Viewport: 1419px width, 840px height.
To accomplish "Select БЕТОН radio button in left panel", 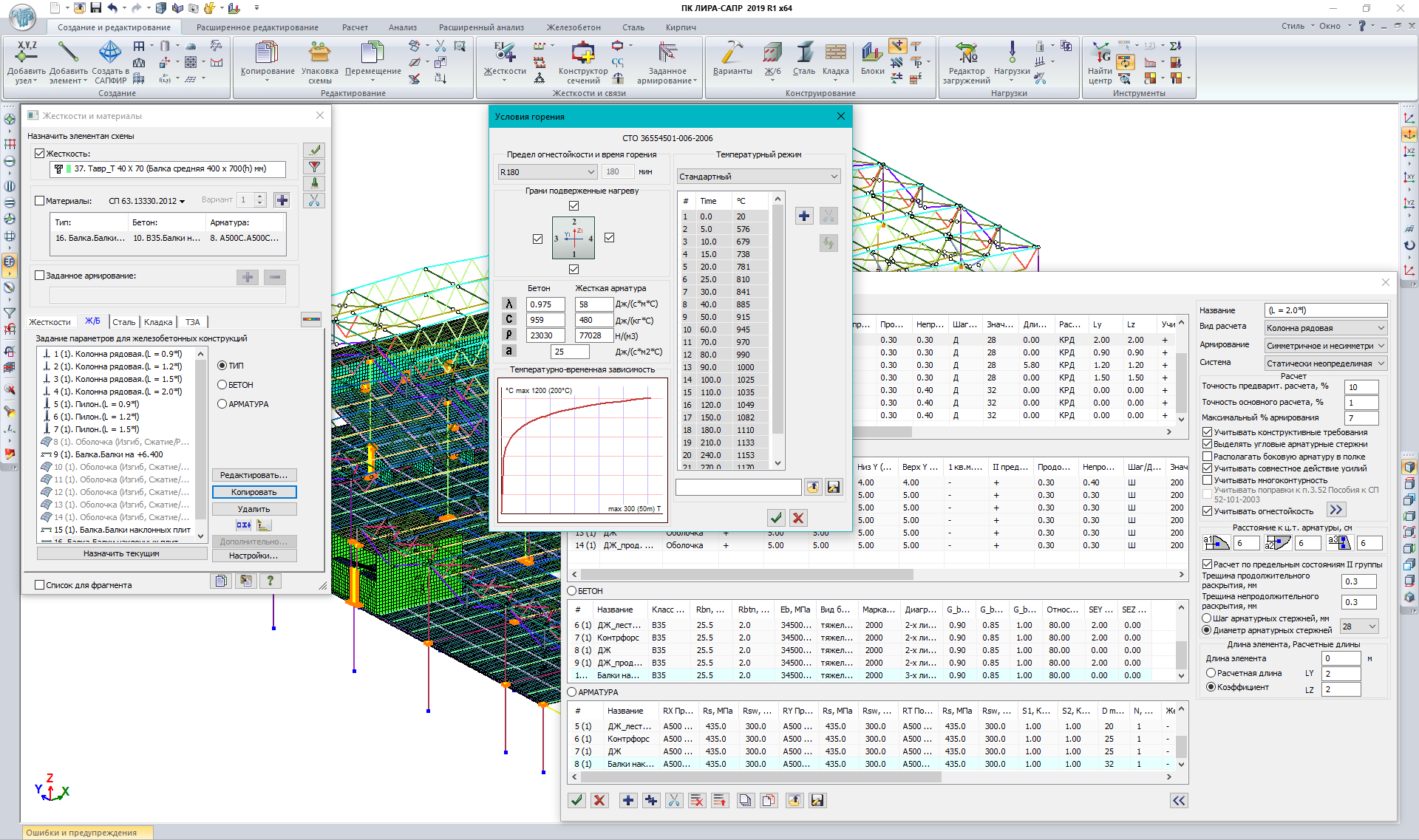I will click(222, 385).
